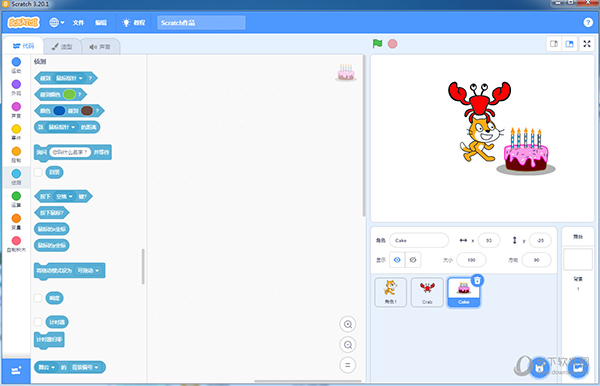Screen dimensions: 600x386
Task: Click the 鼠标的y坐标 block
Action: point(52,245)
